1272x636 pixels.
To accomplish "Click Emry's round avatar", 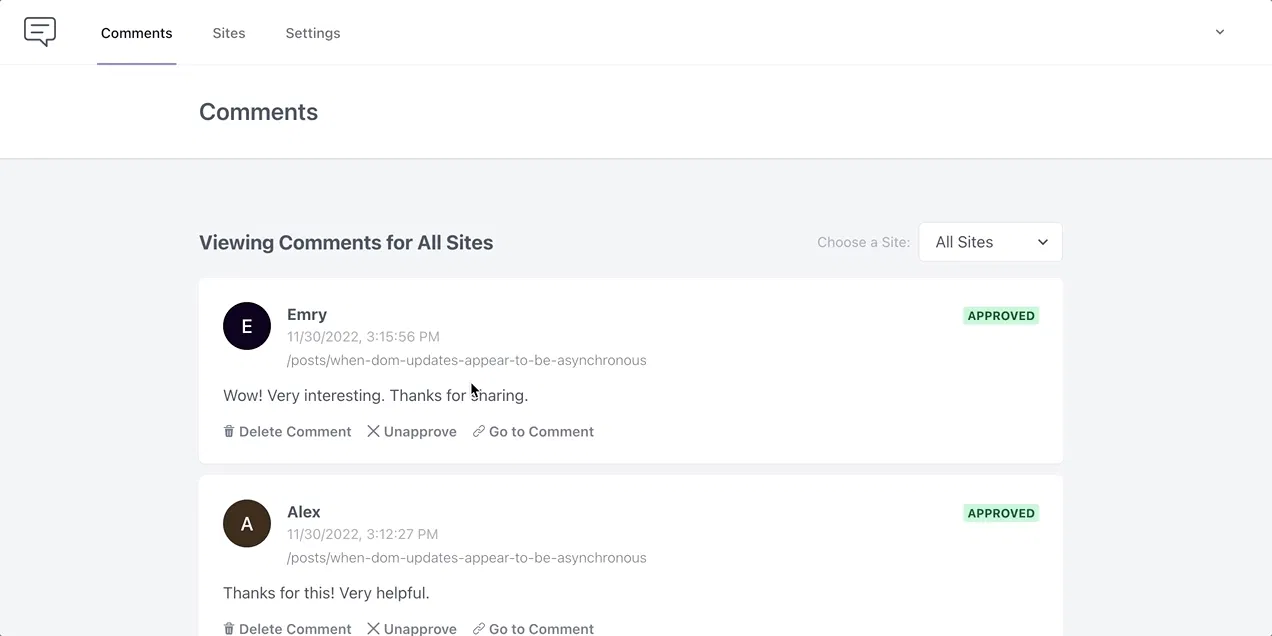I will click(x=247, y=326).
